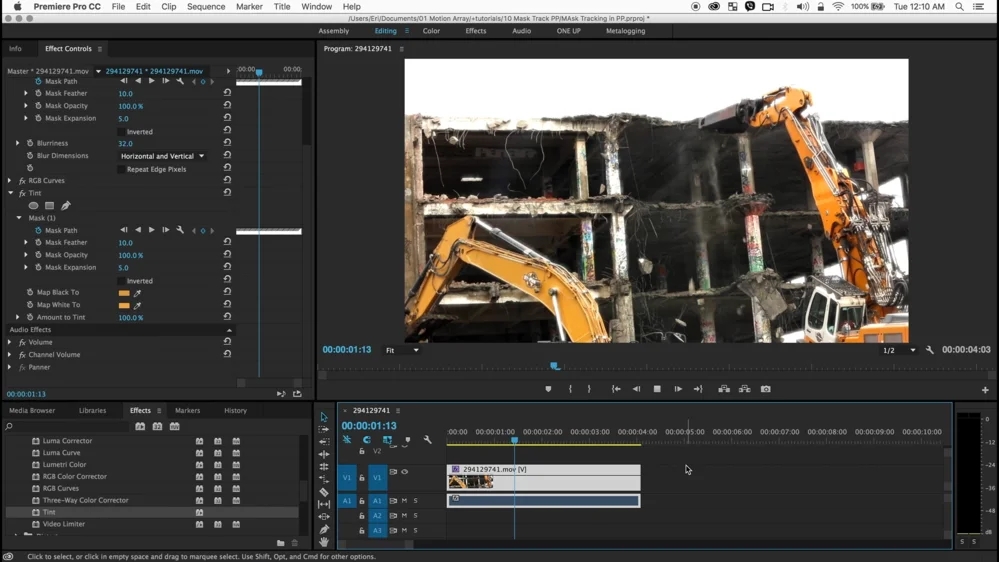
Task: Pick Map White To color with eyedropper
Action: pyautogui.click(x=137, y=305)
